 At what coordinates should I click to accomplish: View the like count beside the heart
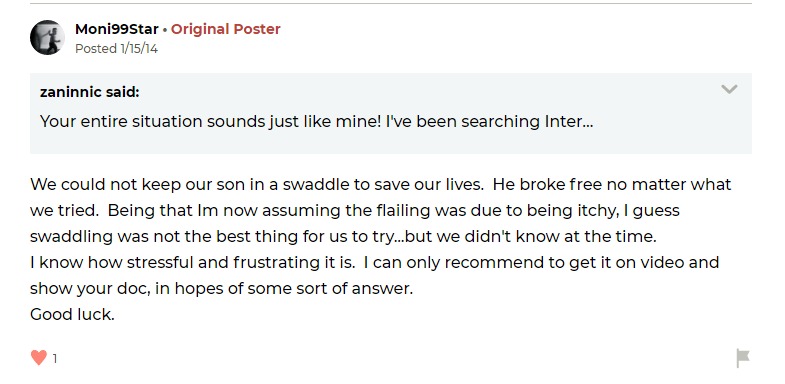click(55, 358)
